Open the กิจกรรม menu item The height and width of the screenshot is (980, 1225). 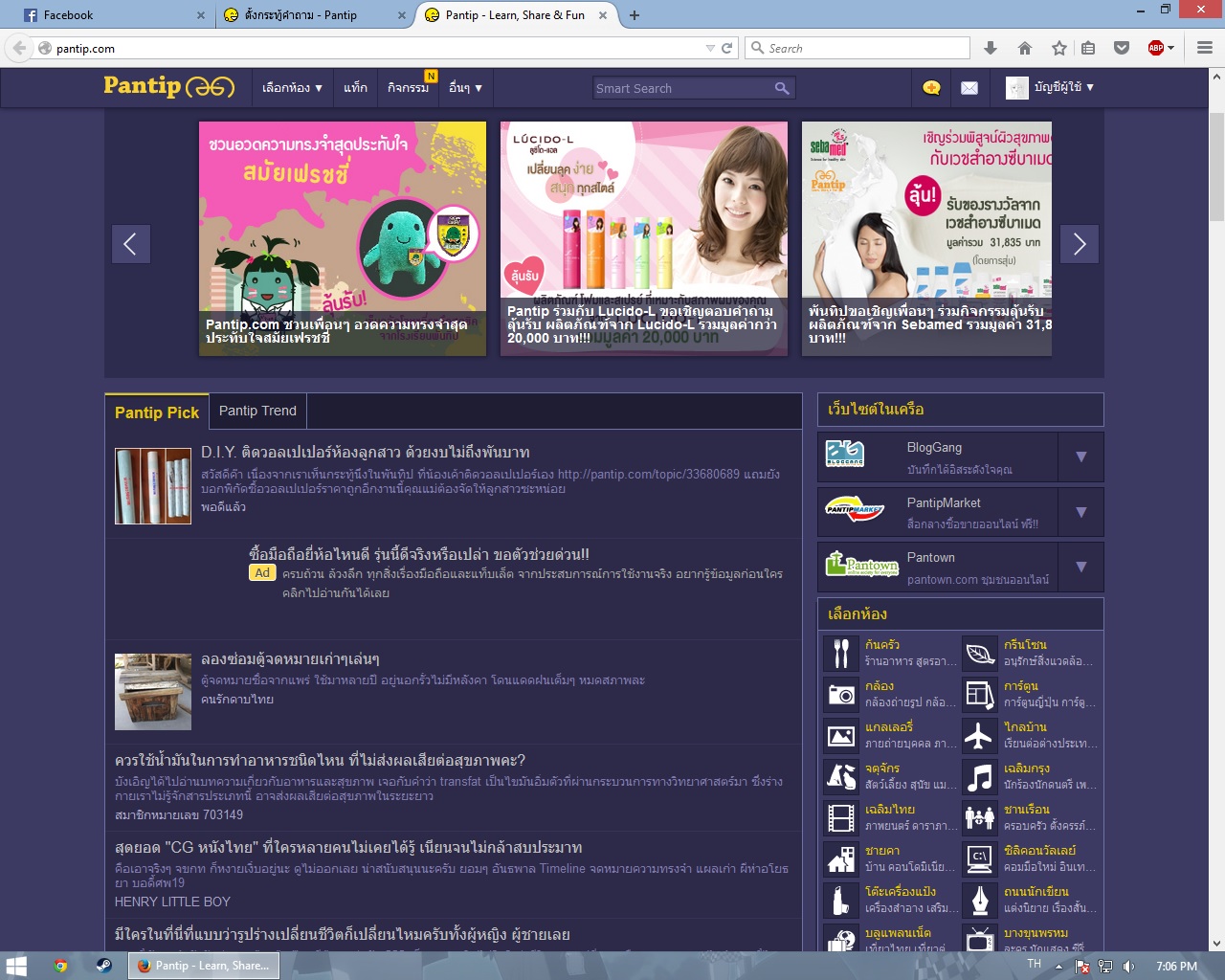(409, 88)
